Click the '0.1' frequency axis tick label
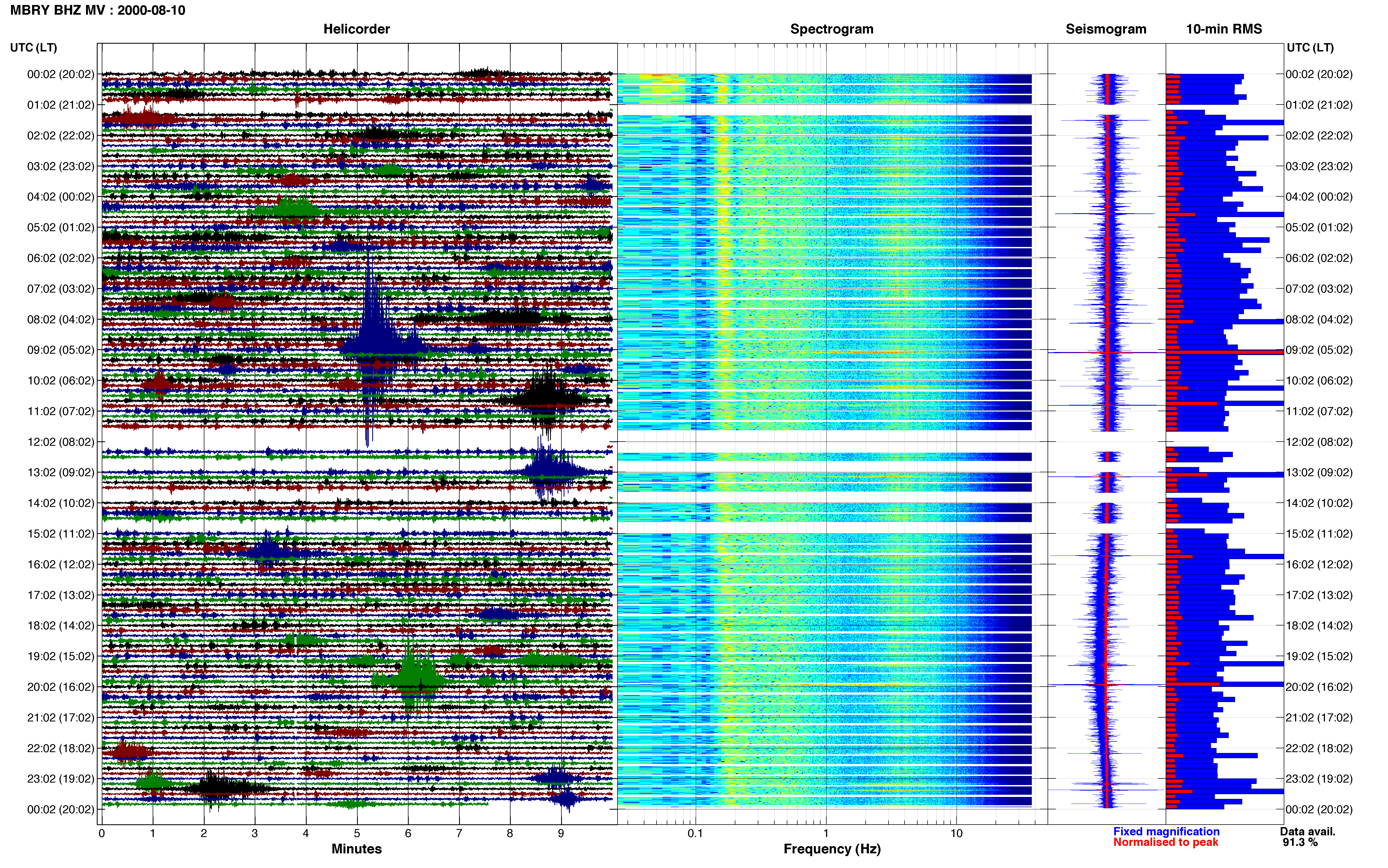1388x868 pixels. [x=695, y=833]
